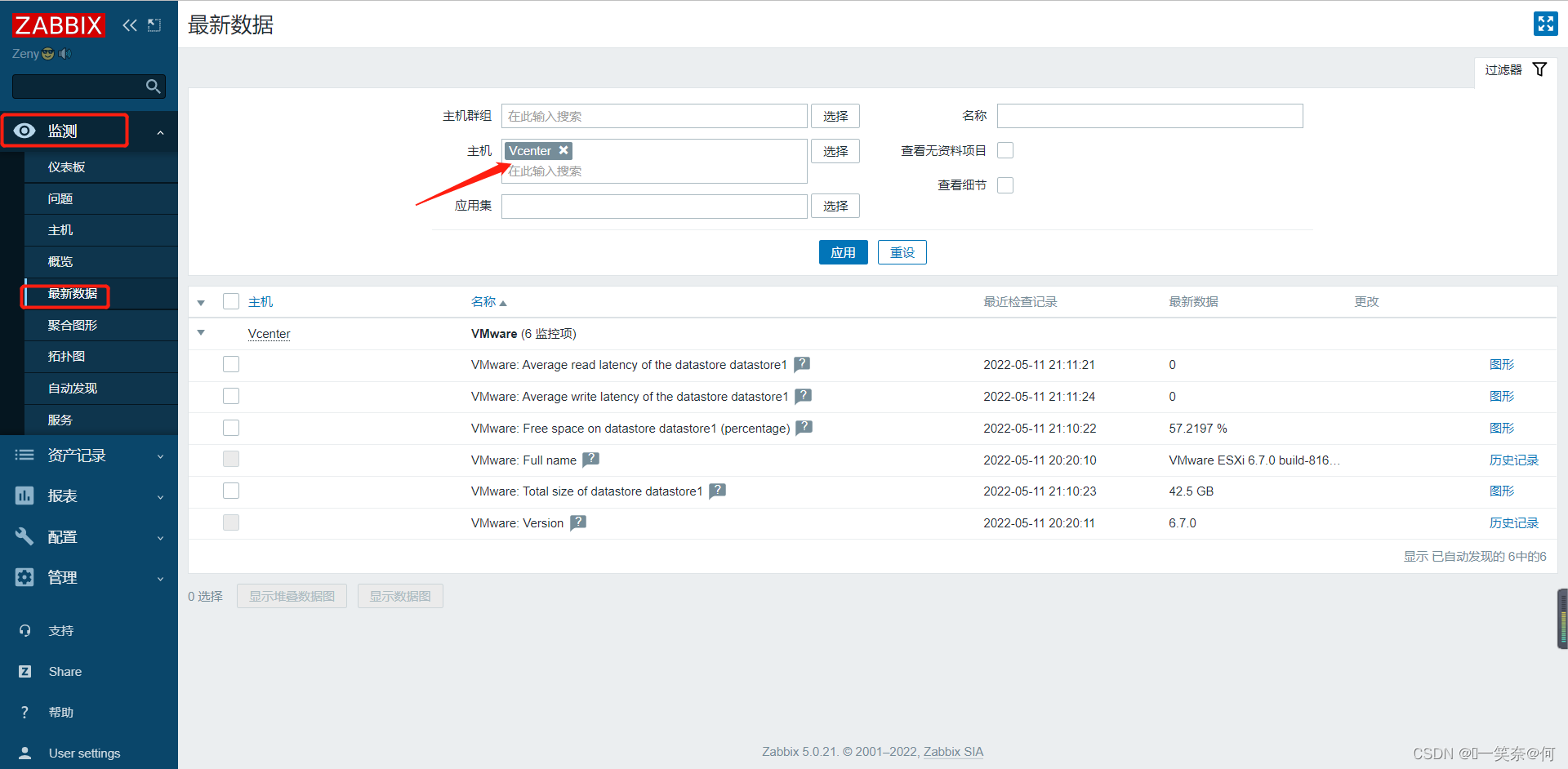Open help for VMware Full name item

pyautogui.click(x=591, y=460)
